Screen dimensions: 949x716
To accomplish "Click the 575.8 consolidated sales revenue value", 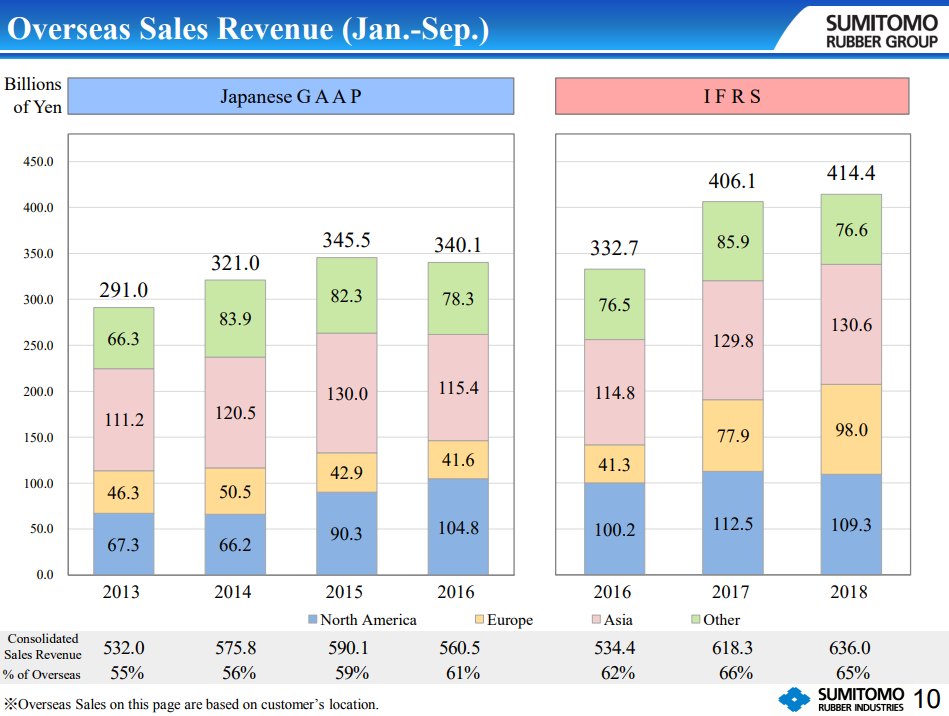I will coord(235,648).
